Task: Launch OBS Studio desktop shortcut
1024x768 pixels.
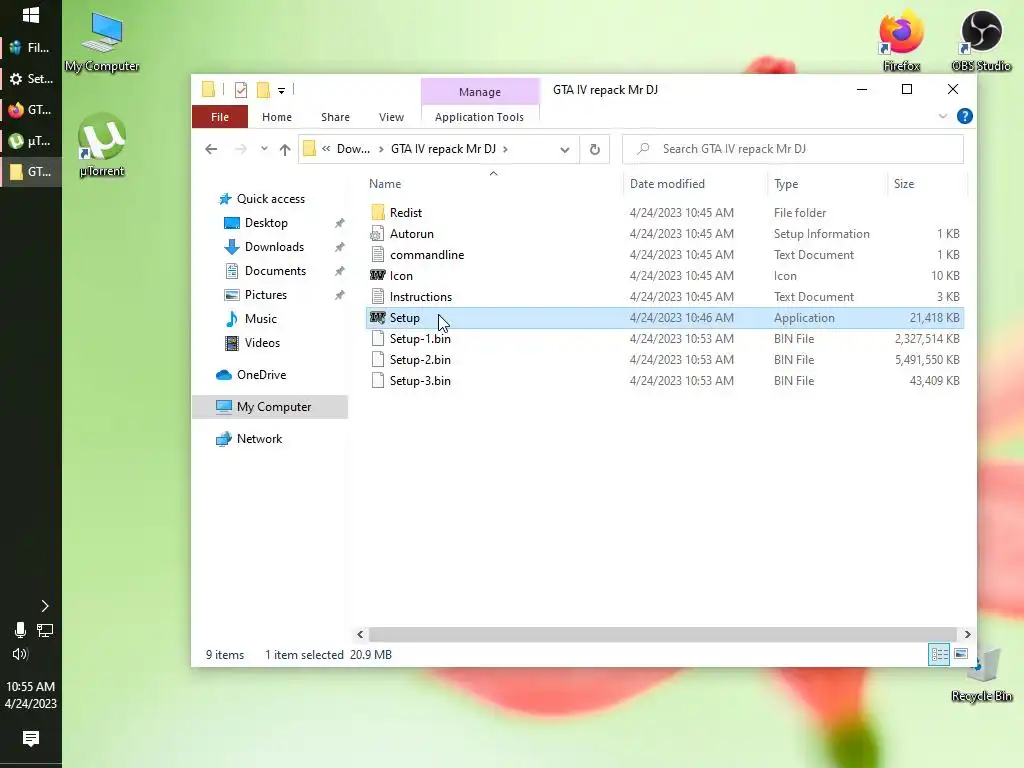Action: pos(981,39)
